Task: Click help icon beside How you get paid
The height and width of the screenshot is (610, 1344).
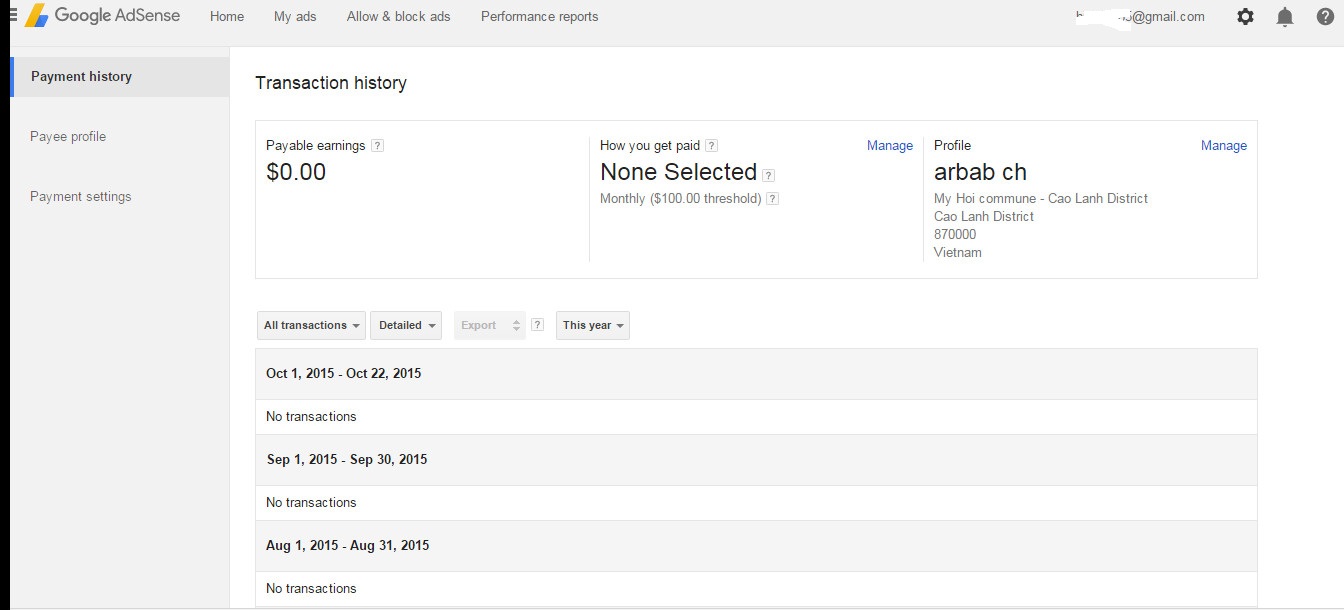Action: 712,146
